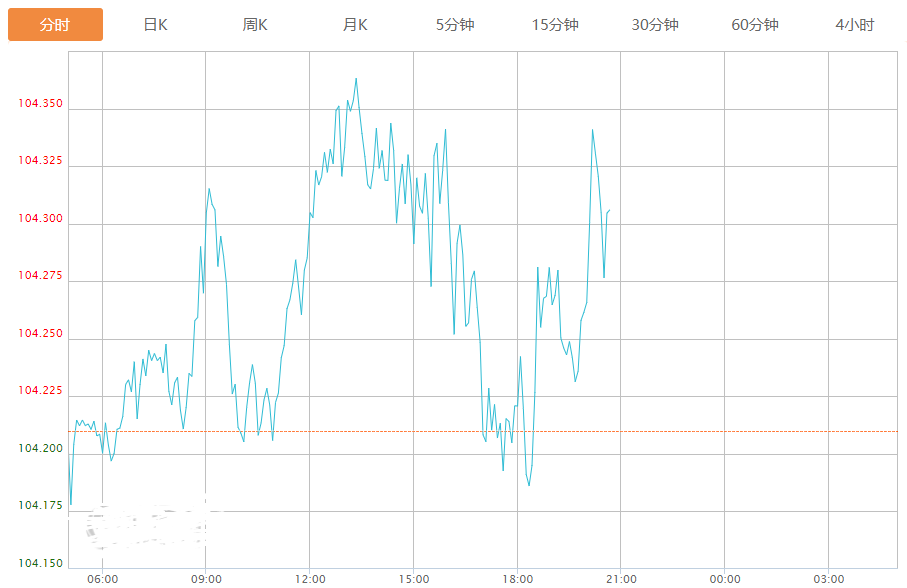Click the 18:00 time axis label
Image resolution: width=907 pixels, height=588 pixels.
point(518,579)
